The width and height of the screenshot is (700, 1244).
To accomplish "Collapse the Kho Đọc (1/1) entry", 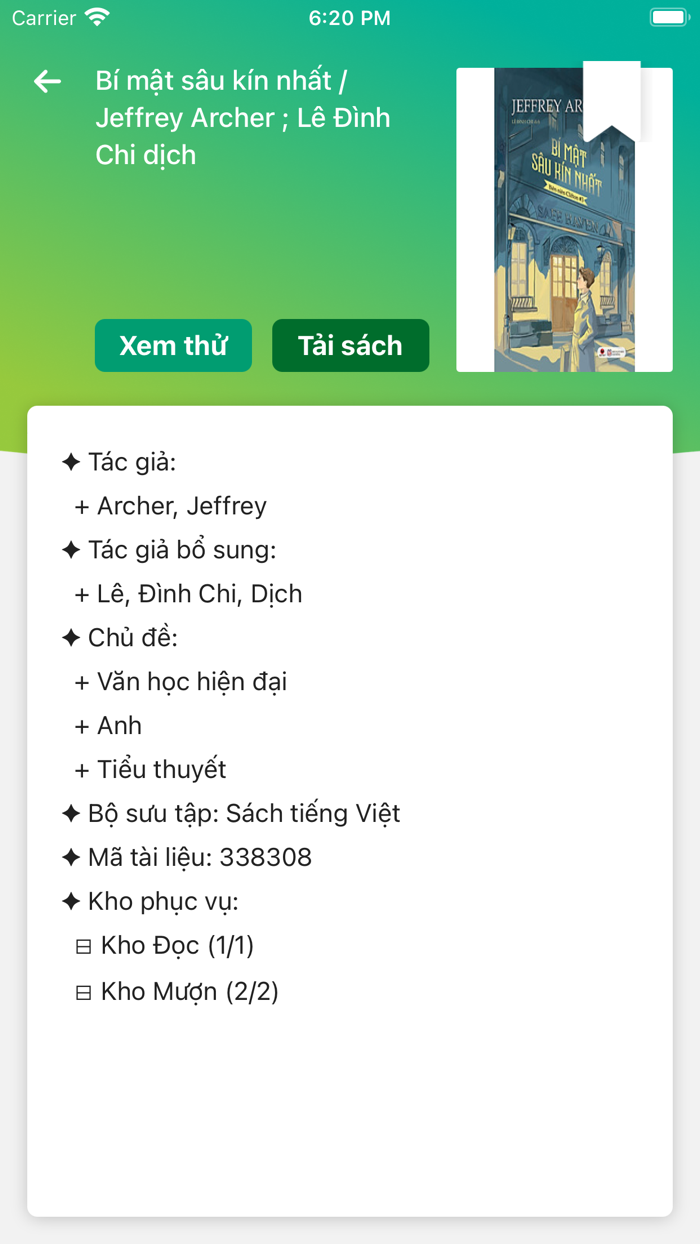I will [85, 944].
